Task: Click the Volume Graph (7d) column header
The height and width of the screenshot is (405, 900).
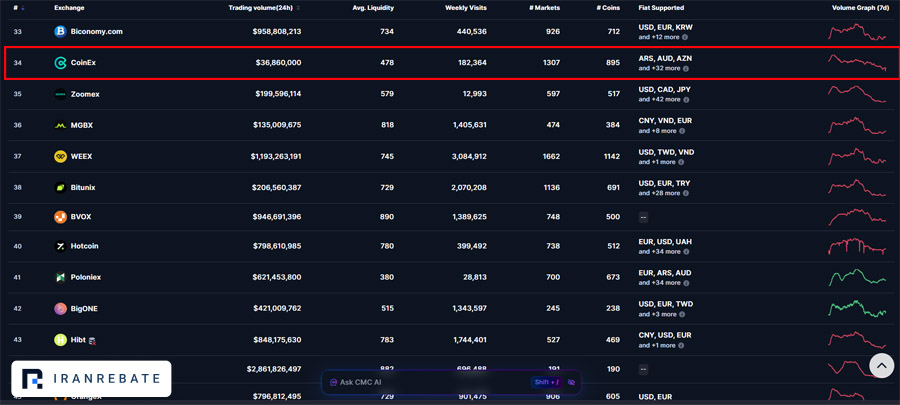Action: [x=862, y=8]
